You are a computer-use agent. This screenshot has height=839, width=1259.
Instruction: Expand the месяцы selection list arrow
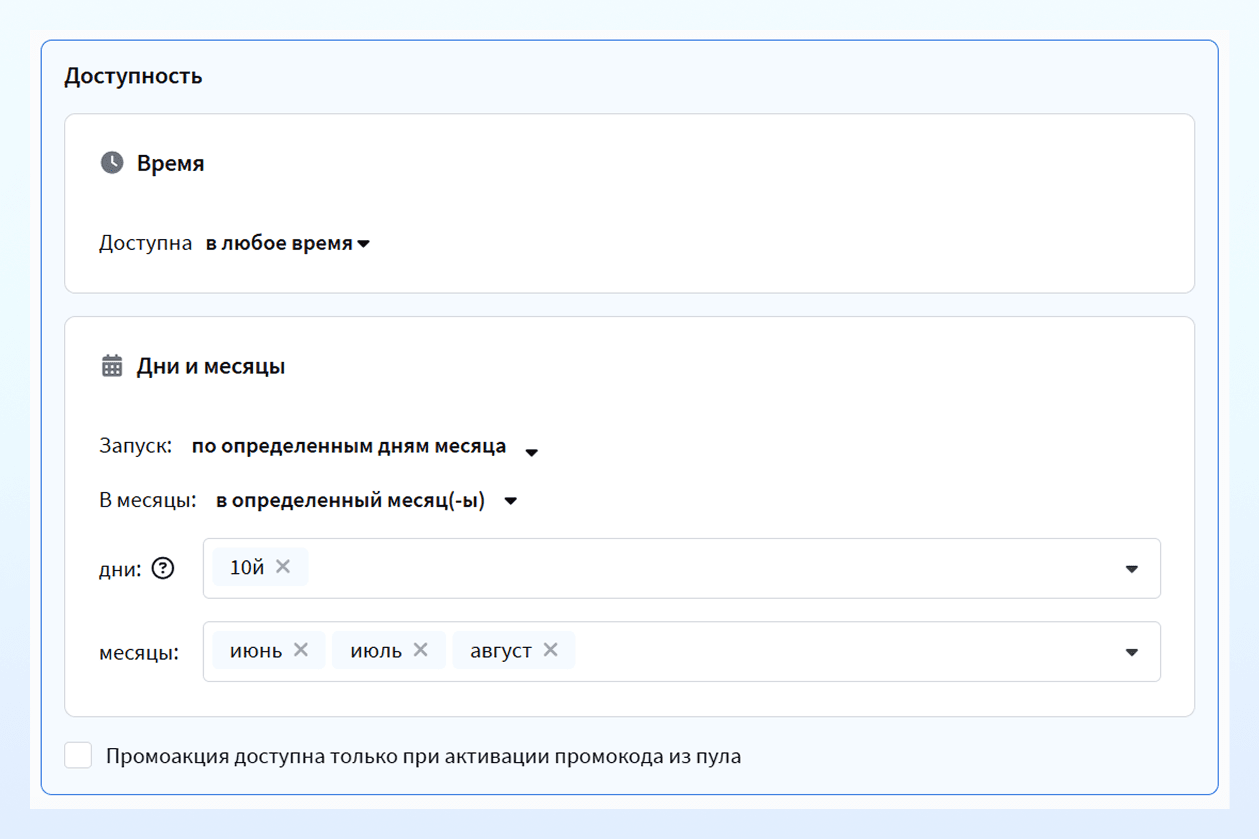1132,652
